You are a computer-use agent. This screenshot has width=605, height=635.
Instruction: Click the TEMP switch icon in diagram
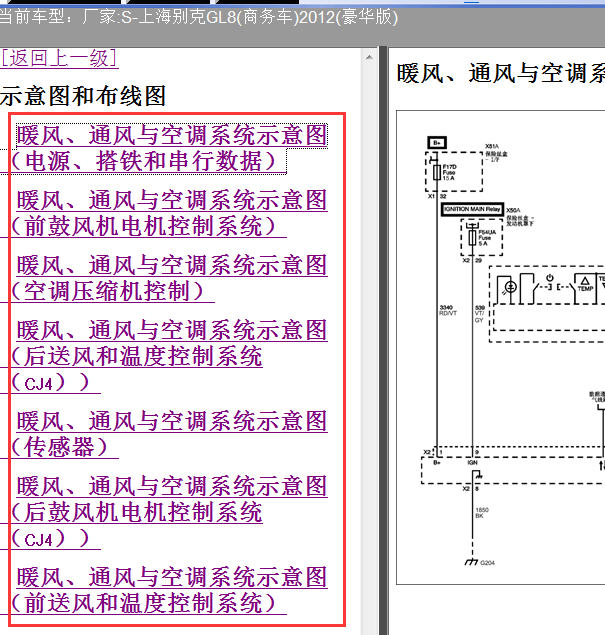coord(585,284)
